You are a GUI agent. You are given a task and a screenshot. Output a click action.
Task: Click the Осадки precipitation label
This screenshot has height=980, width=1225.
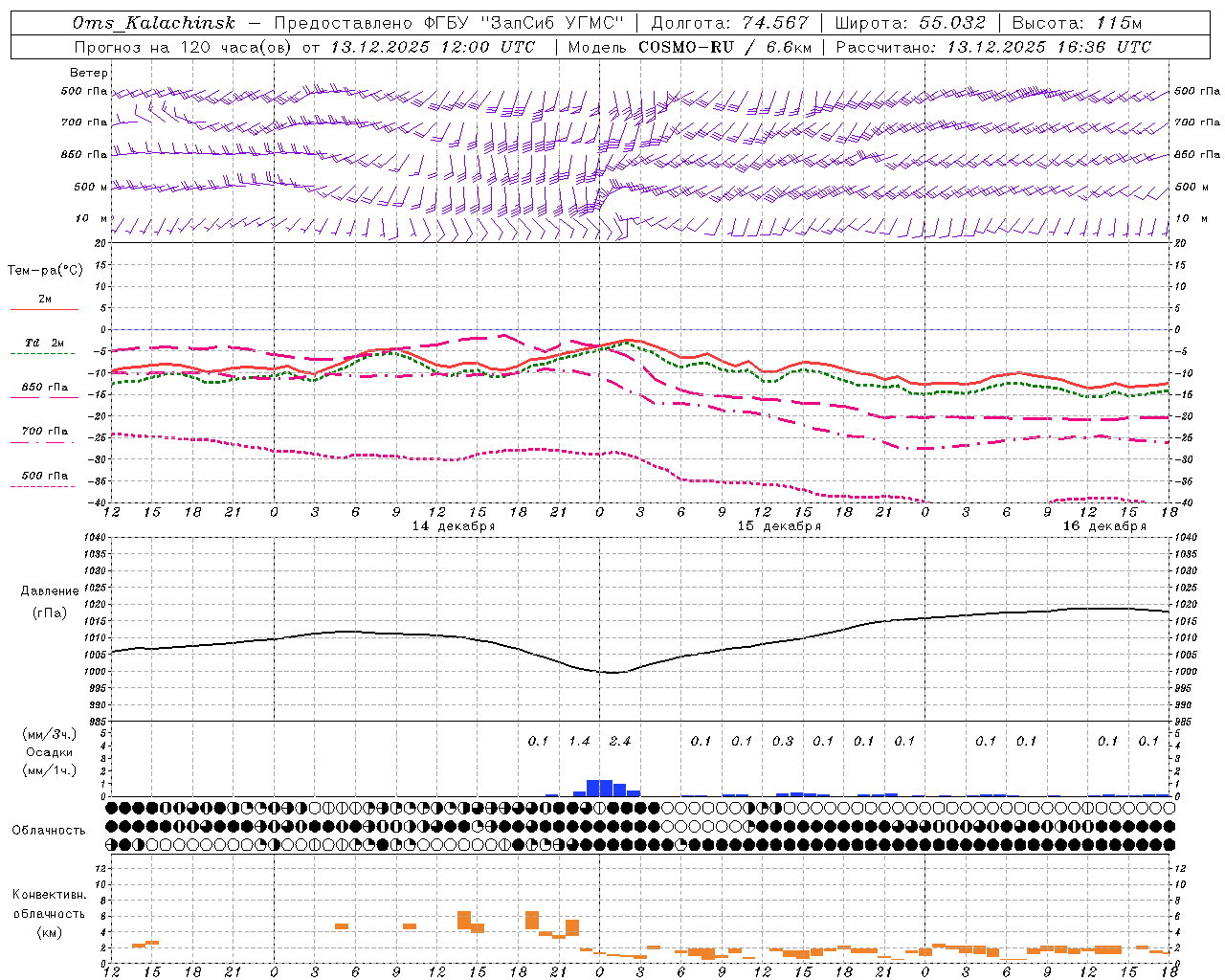(x=49, y=752)
